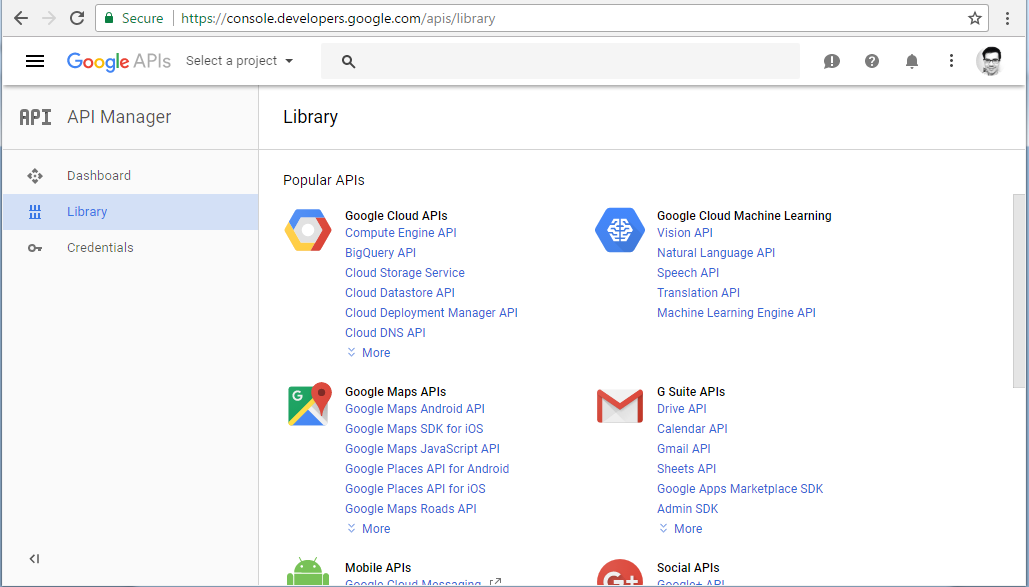
Task: Click the Google APIs logo
Action: [119, 62]
